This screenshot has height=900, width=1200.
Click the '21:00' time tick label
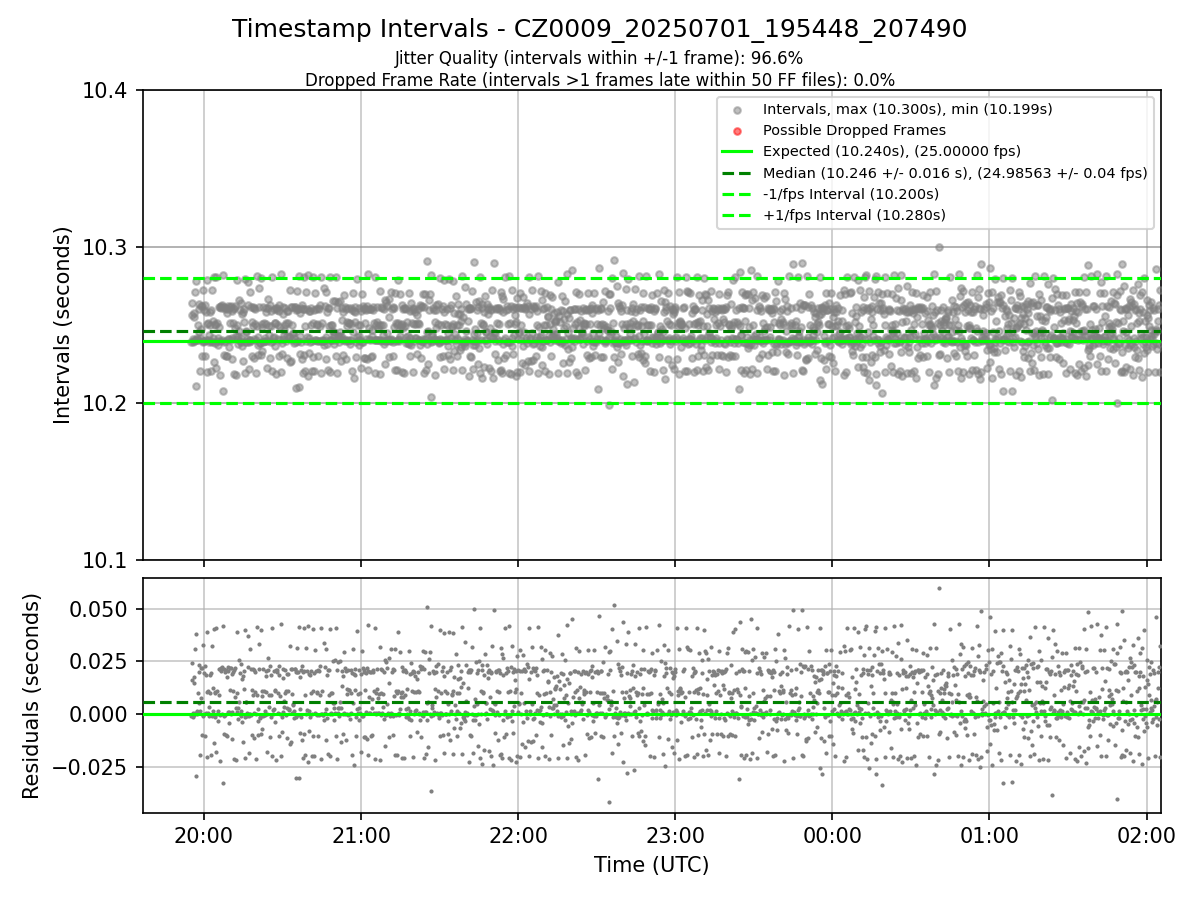tap(361, 834)
